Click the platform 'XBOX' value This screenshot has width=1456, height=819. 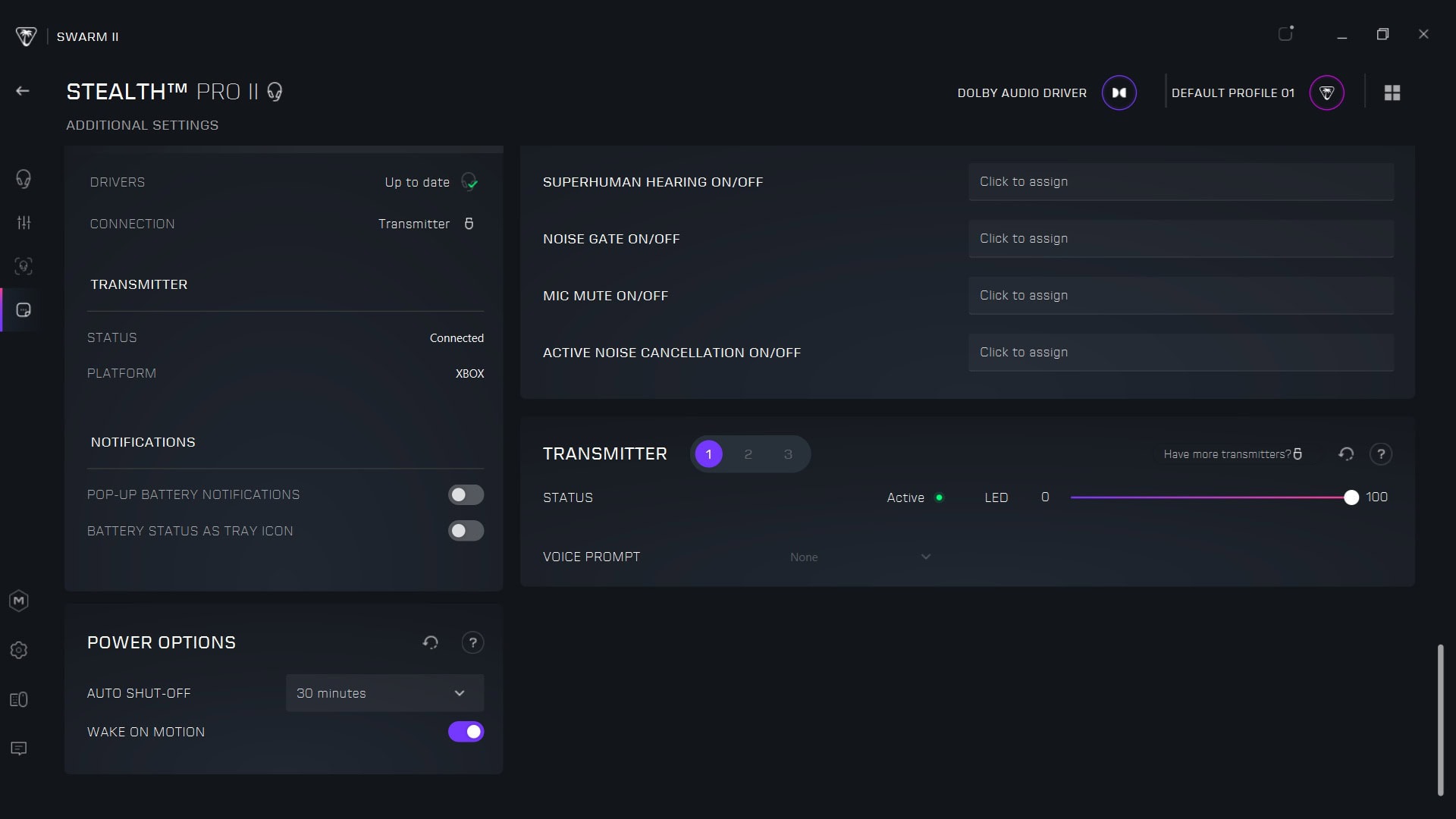469,374
